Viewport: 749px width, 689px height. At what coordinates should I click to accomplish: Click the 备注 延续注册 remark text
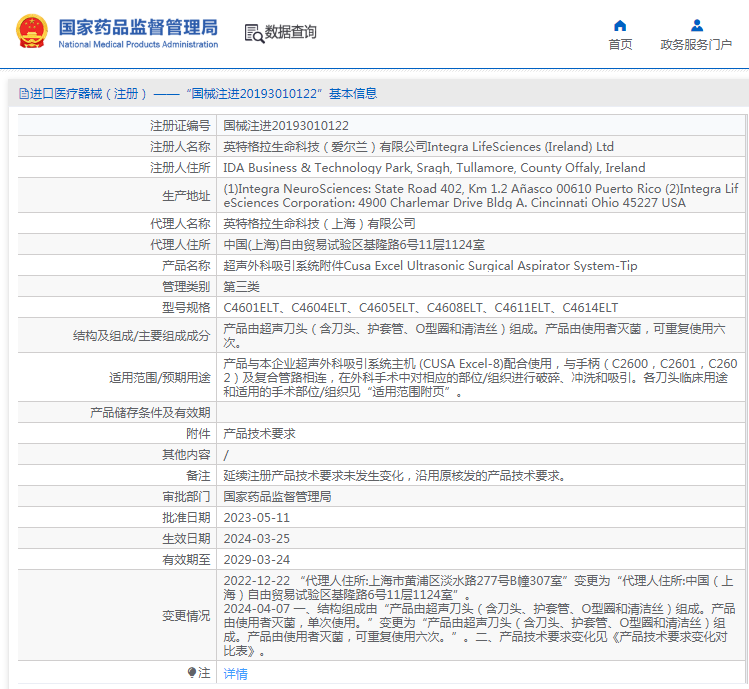pos(395,475)
